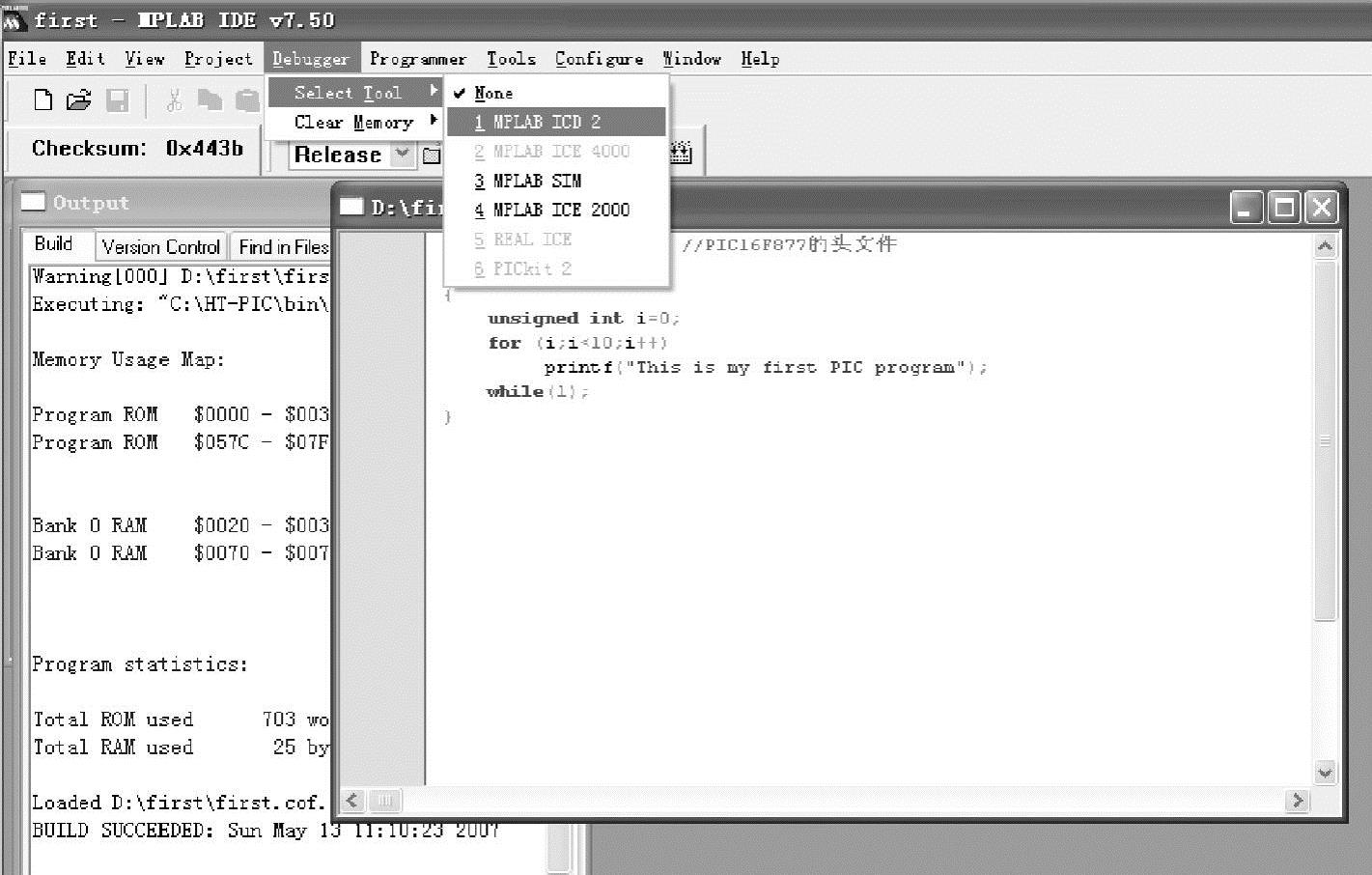This screenshot has height=875, width=1372.
Task: Click the small icon right of Release dropdown
Action: tap(432, 155)
